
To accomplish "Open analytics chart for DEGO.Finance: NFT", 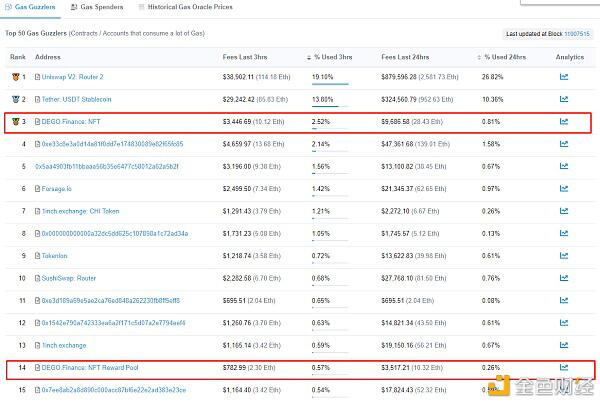I will click(564, 122).
